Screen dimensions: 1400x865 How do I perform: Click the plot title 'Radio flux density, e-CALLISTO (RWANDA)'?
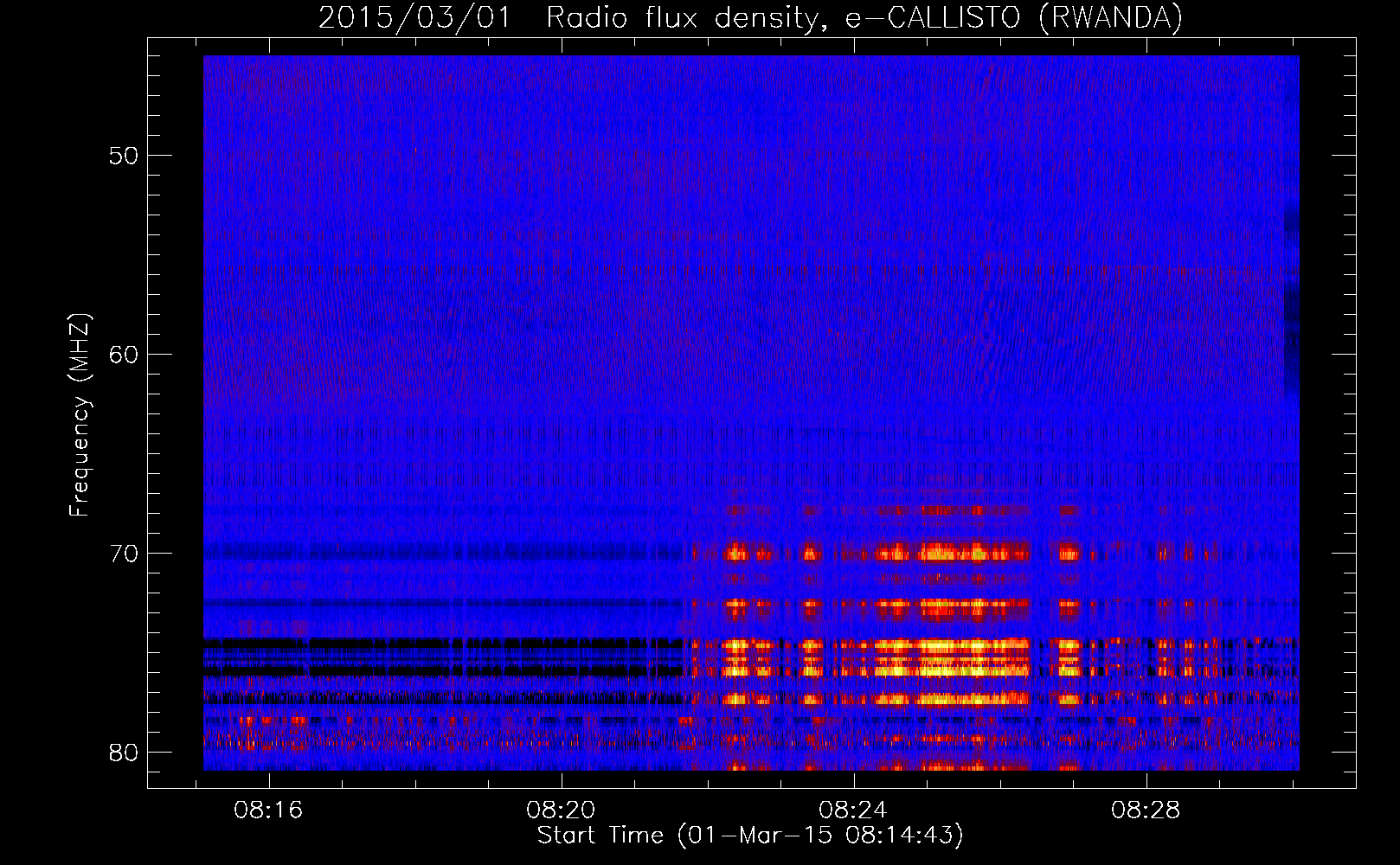pyautogui.click(x=864, y=17)
